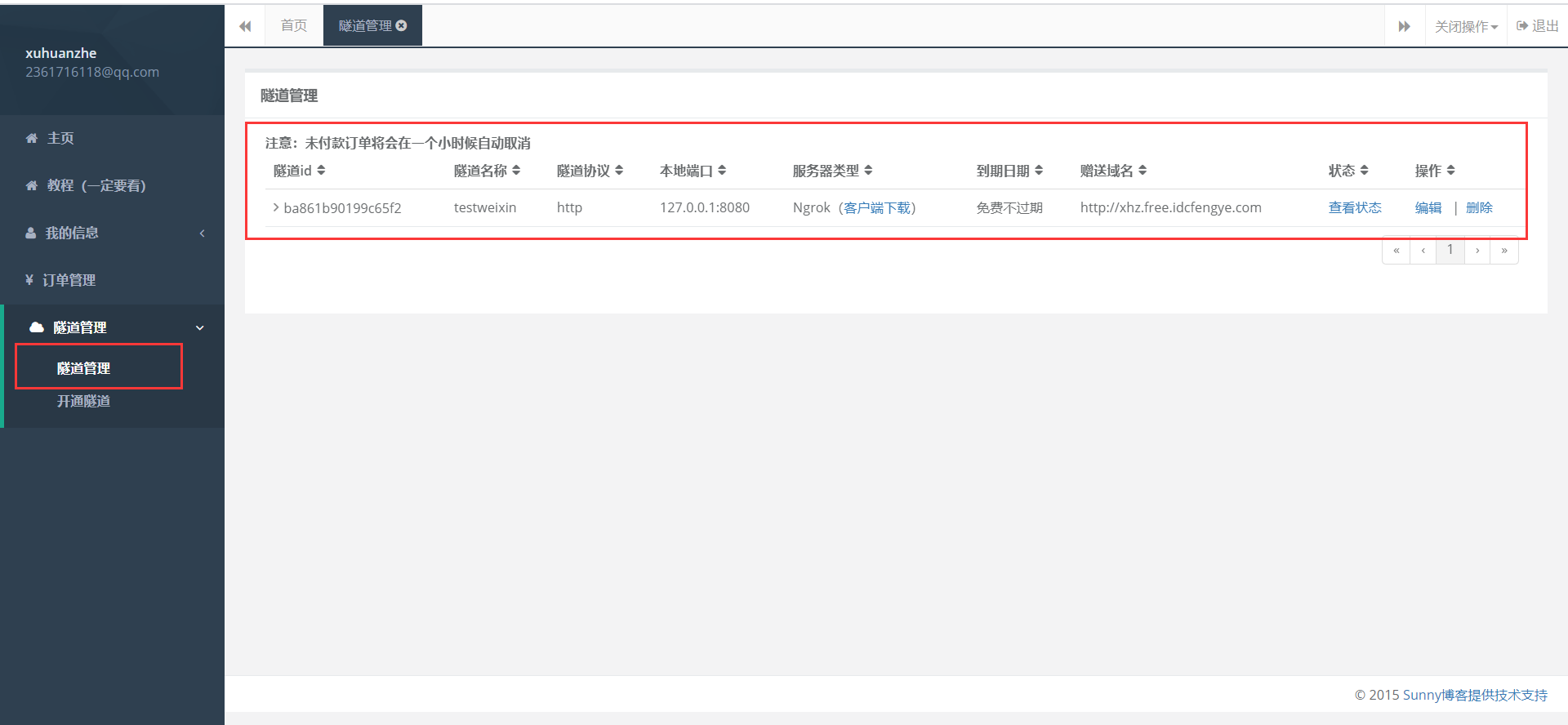1568x725 pixels.
Task: Sort by the 到期日期 column arrow
Action: [x=1039, y=170]
